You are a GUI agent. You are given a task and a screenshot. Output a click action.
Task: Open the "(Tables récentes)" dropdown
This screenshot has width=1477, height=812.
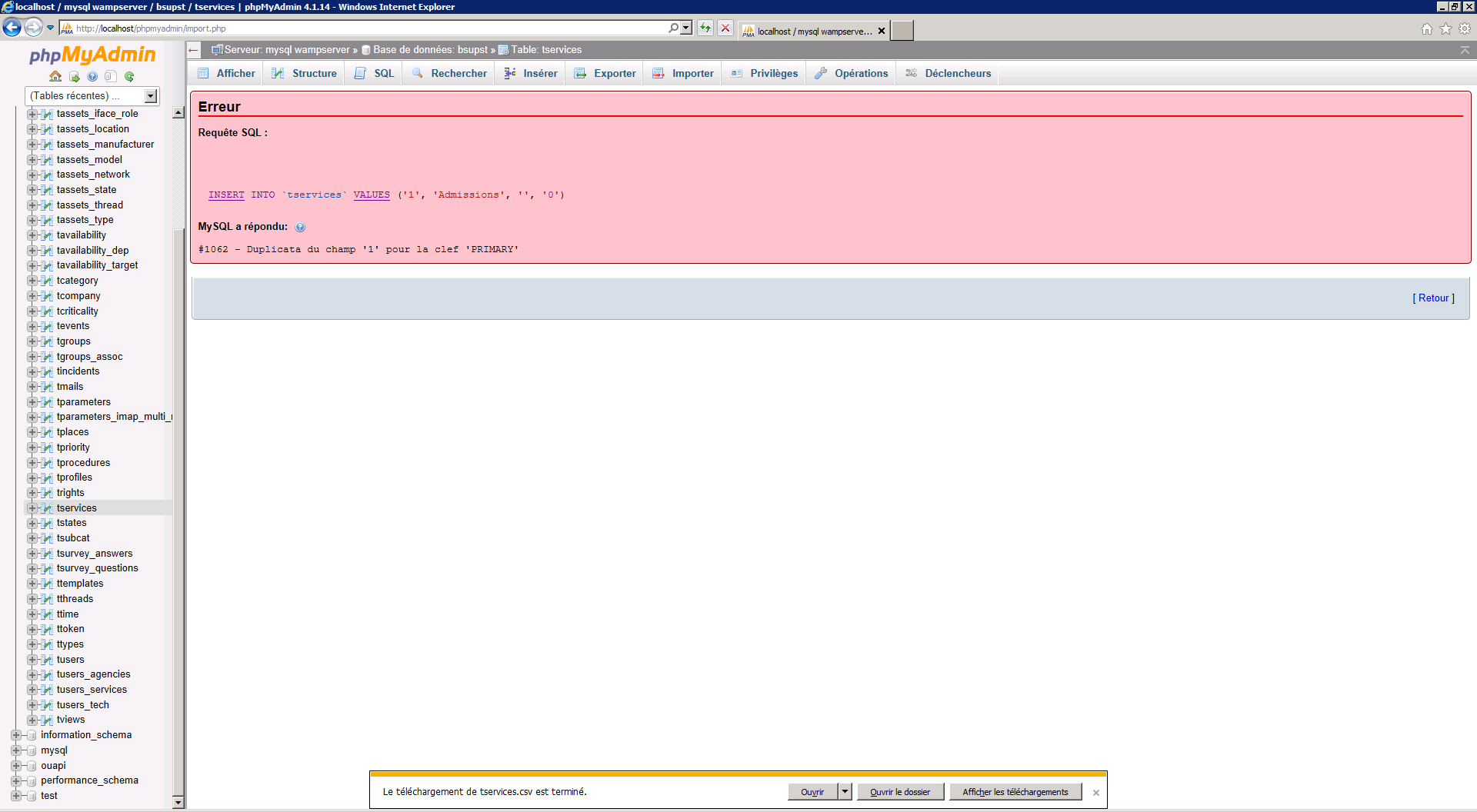click(x=151, y=95)
